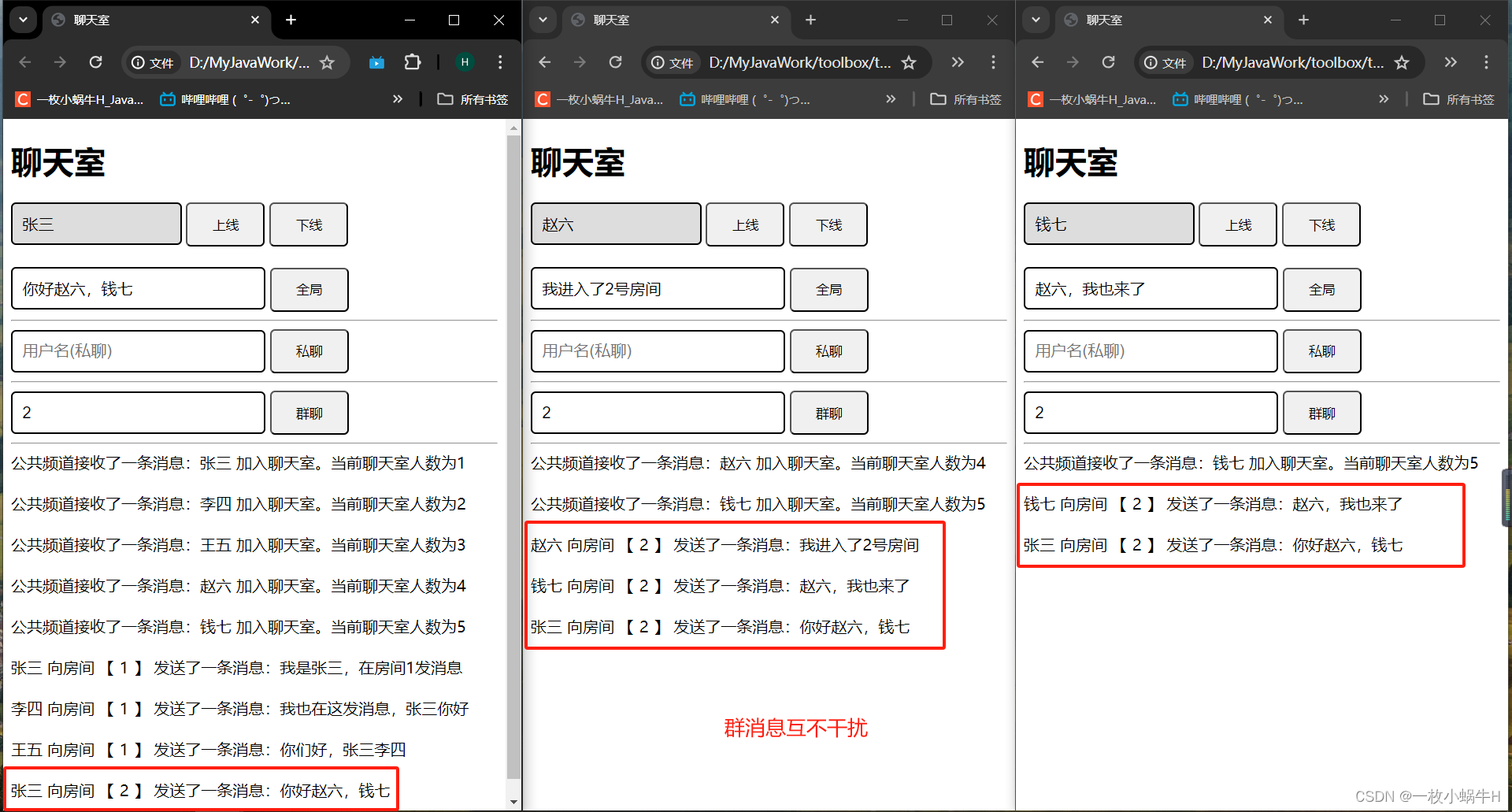Reload page in middle 赵六 window
Viewport: 1512px width, 812px height.
[x=615, y=62]
